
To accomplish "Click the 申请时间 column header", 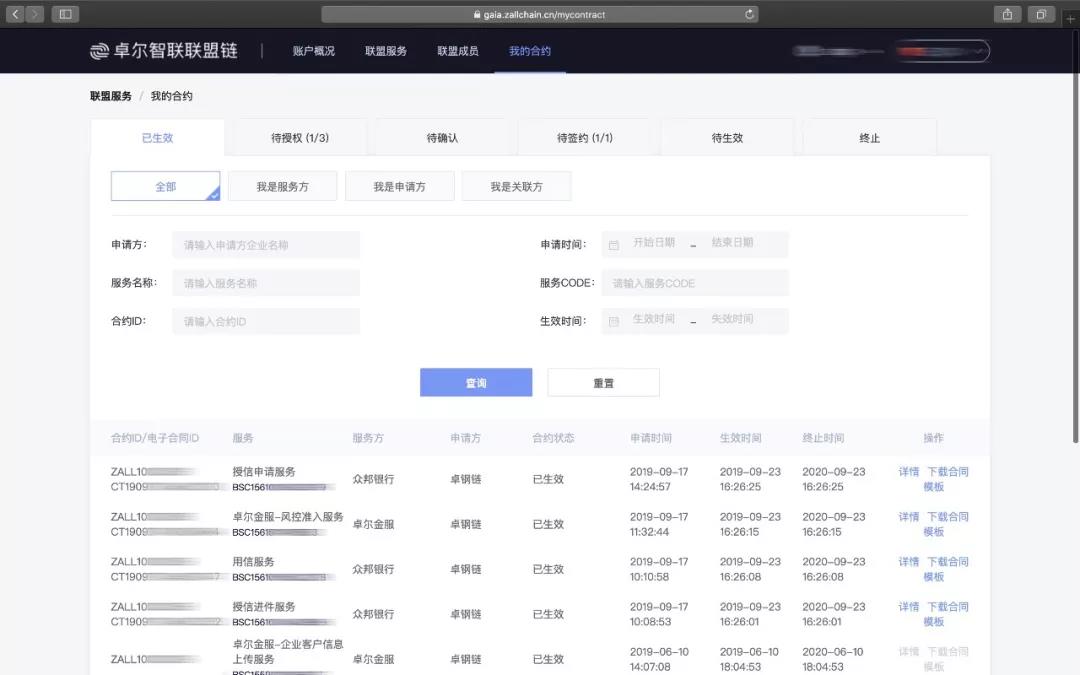I will tap(651, 438).
